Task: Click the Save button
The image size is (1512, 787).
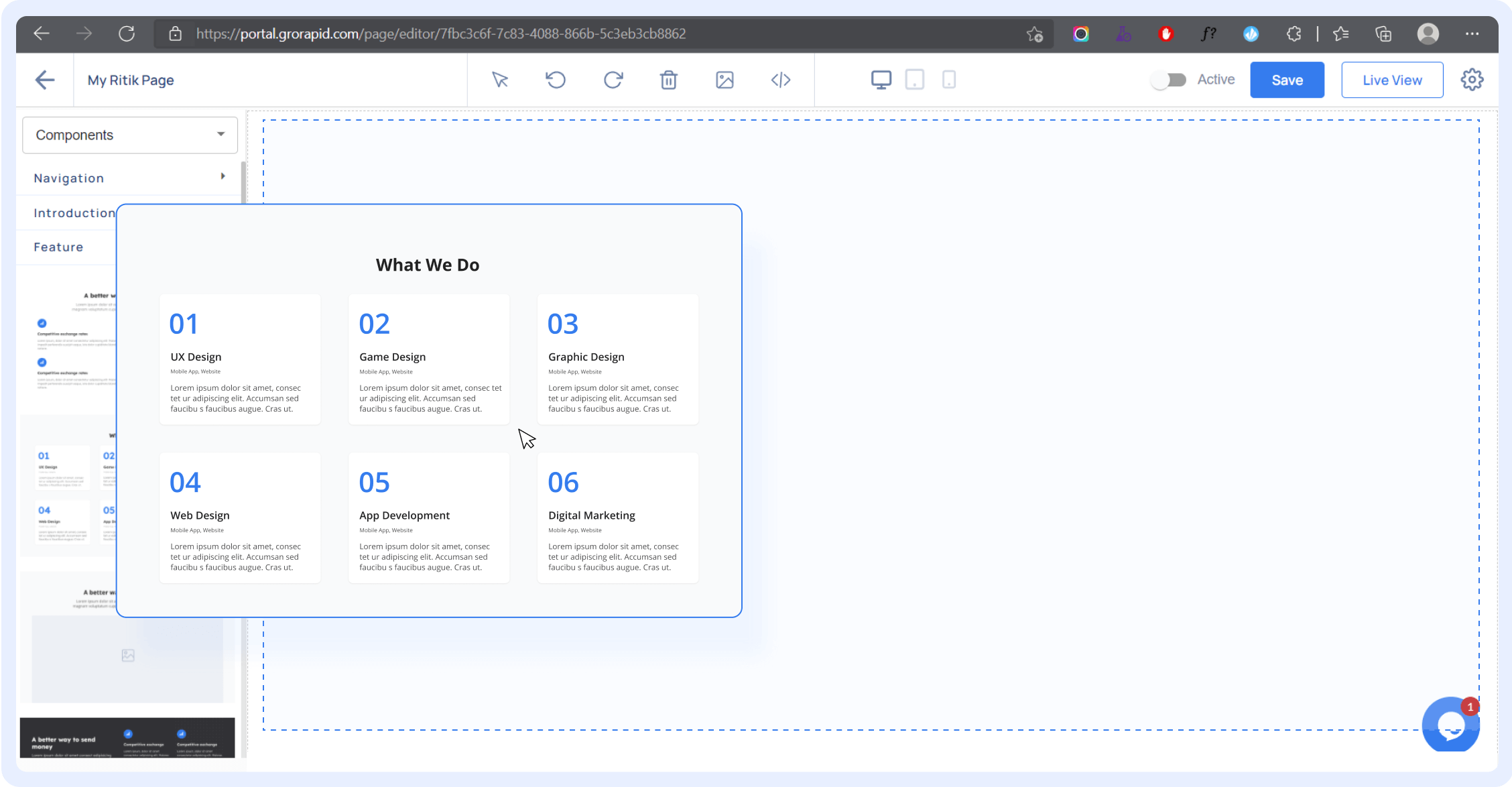Action: click(1287, 80)
